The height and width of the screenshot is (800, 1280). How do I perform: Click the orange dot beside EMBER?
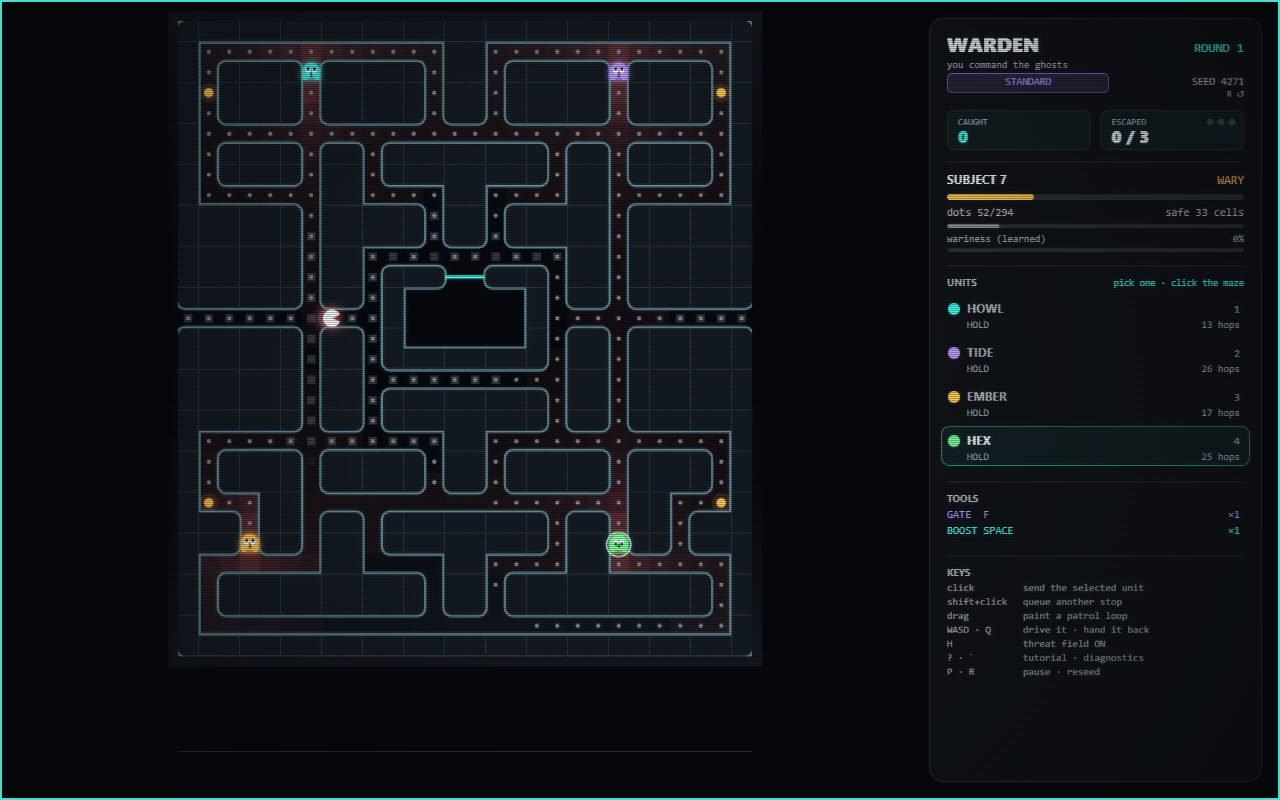954,397
